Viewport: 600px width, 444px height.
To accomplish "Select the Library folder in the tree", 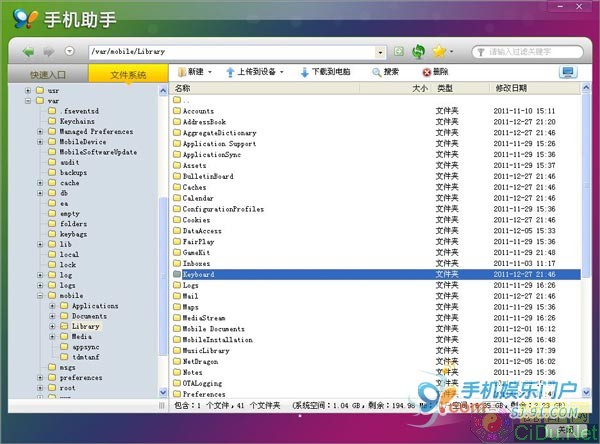I will coord(86,327).
